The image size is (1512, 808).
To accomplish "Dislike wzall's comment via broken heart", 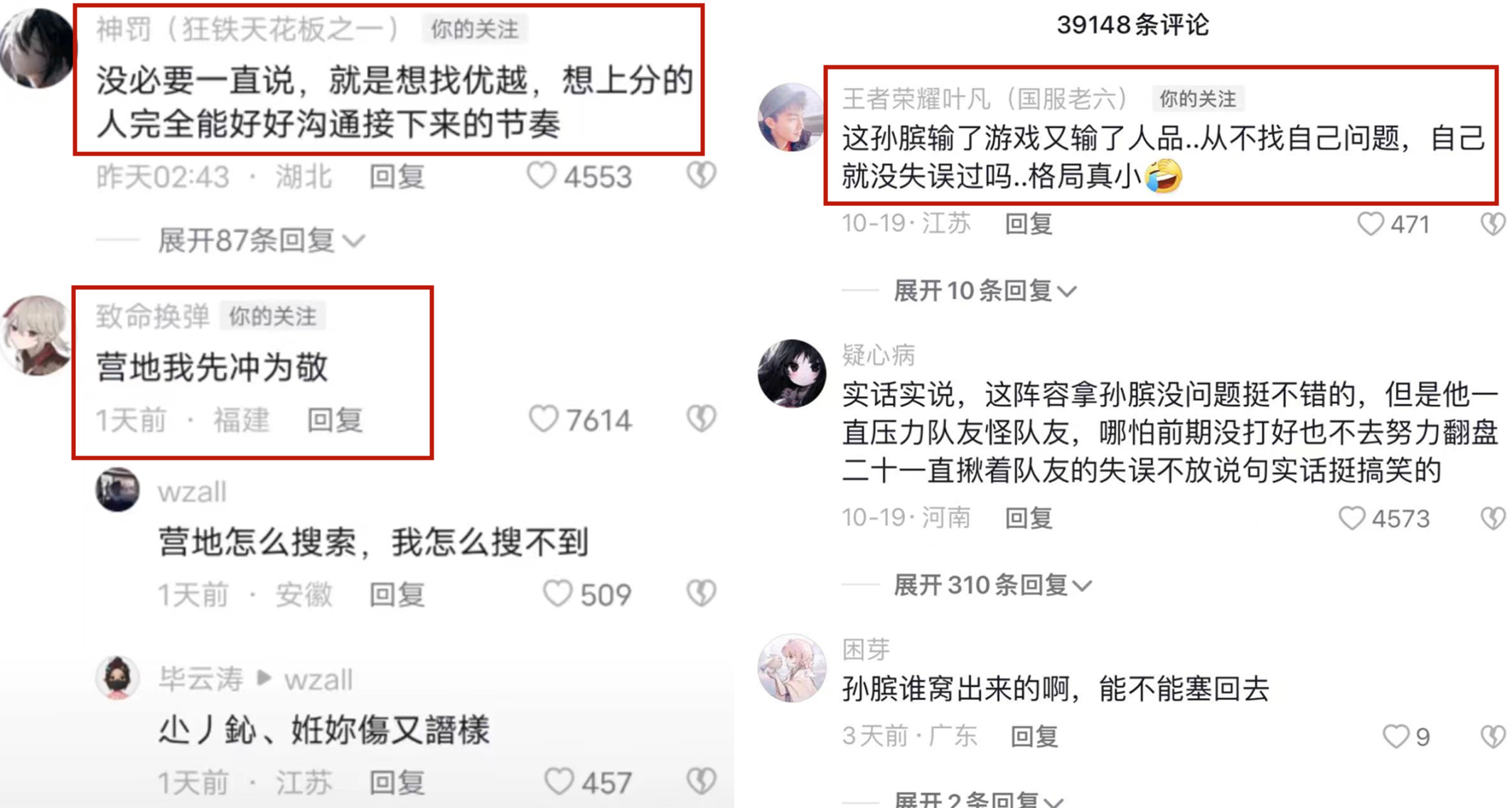I will 701,593.
